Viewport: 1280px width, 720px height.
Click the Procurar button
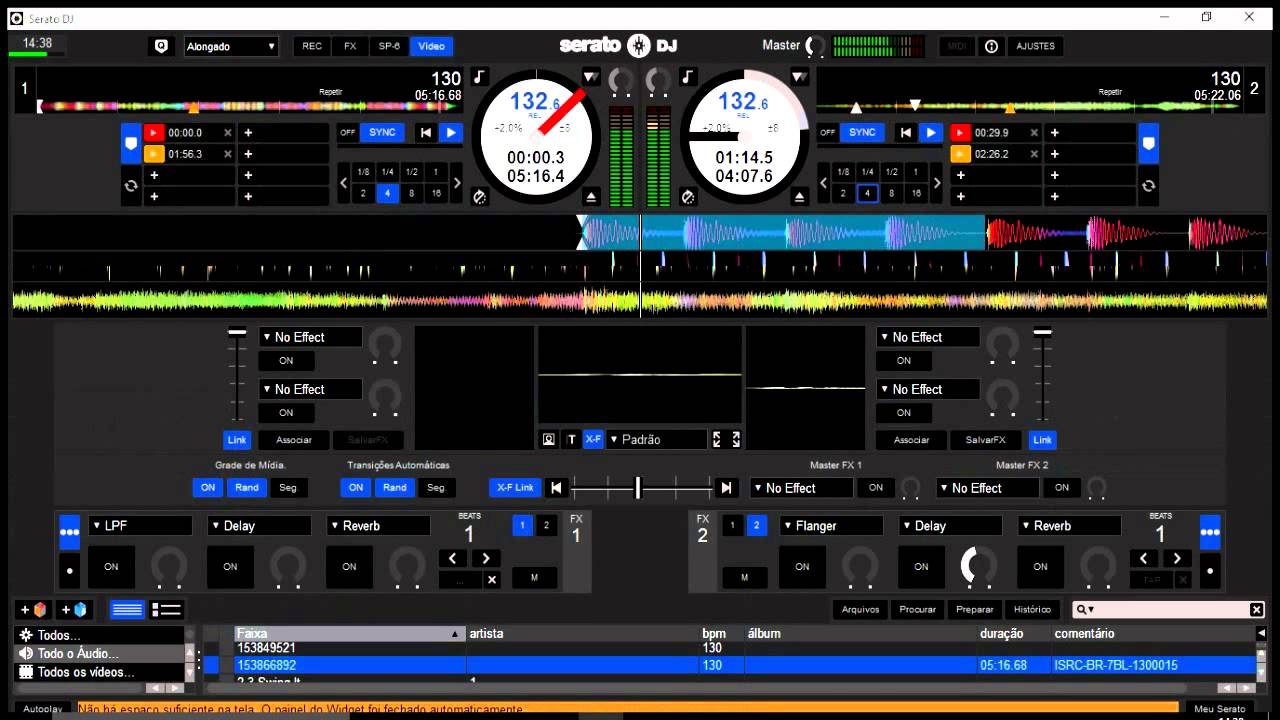pyautogui.click(x=917, y=610)
